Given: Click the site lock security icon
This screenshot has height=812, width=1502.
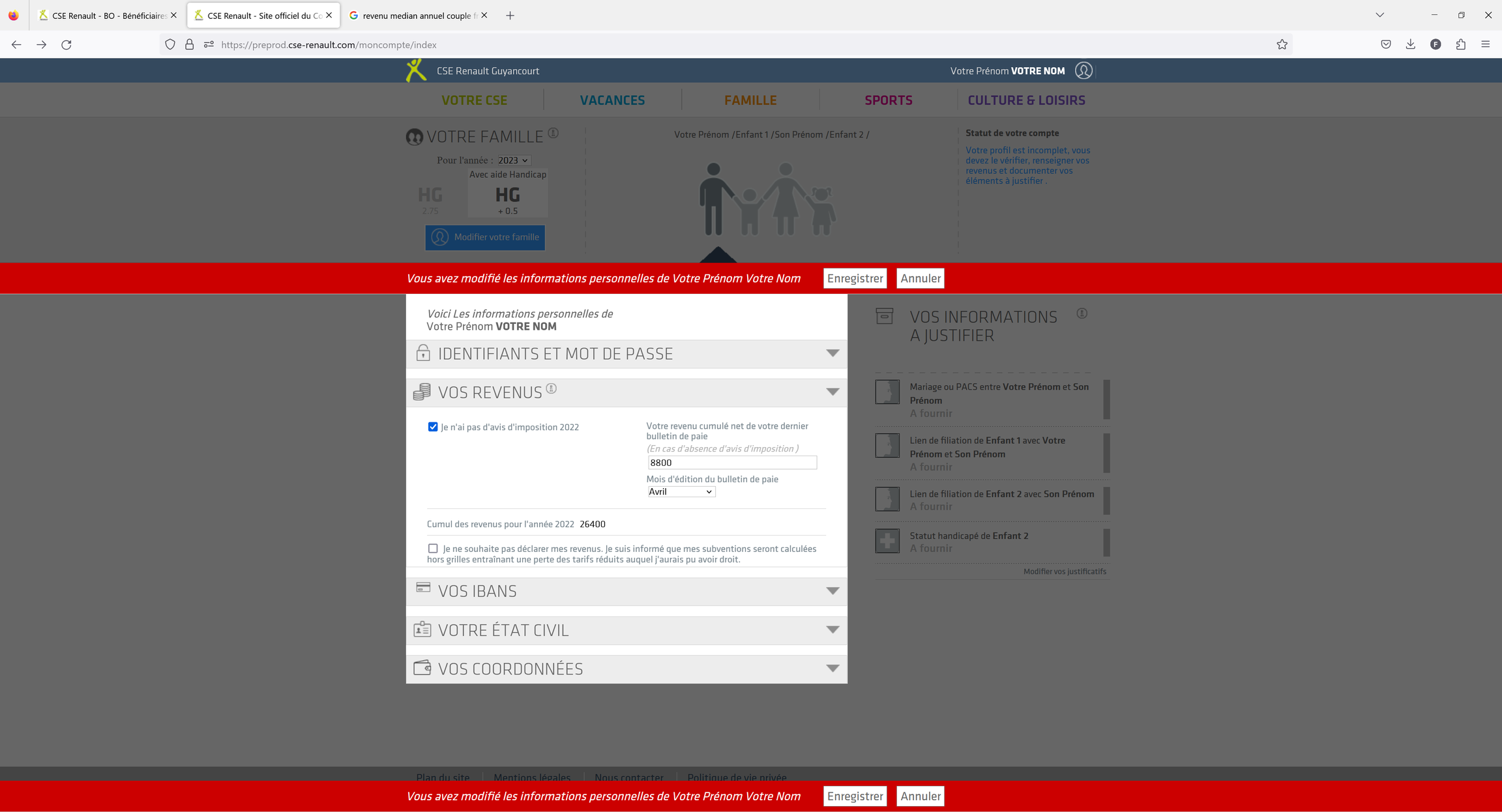Looking at the screenshot, I should coord(189,44).
